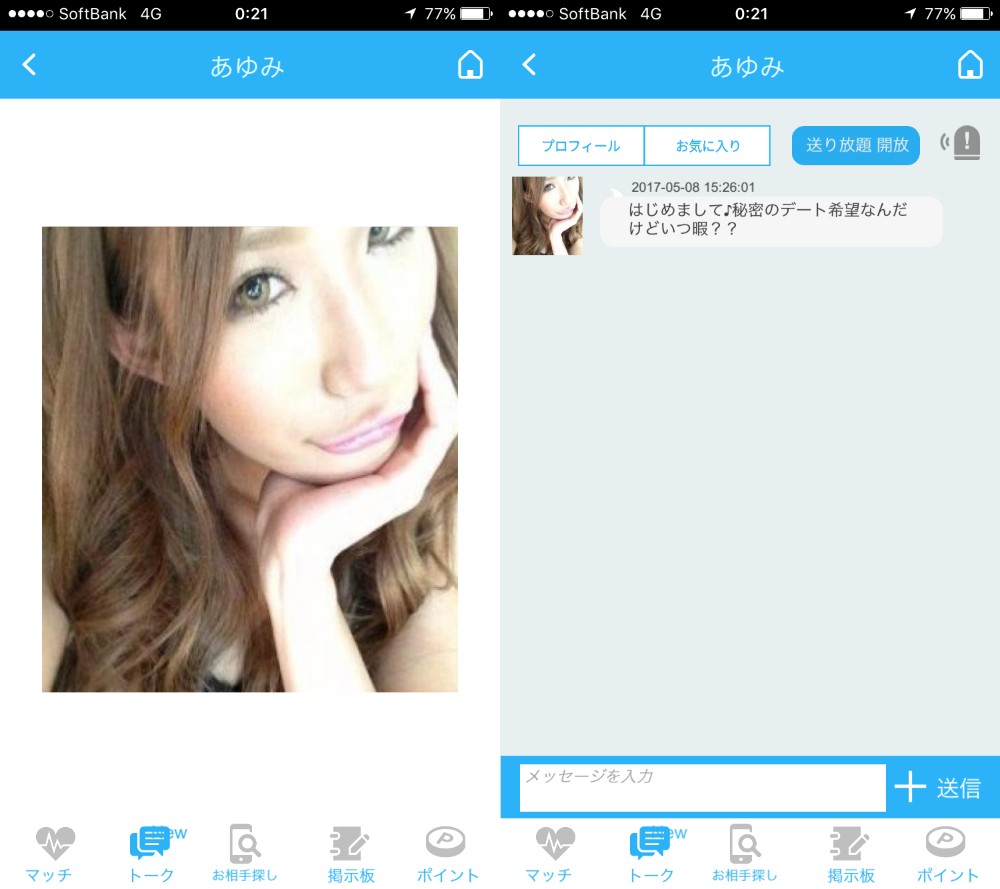
Task: Open 掲示板 tab on left screen
Action: click(x=351, y=854)
